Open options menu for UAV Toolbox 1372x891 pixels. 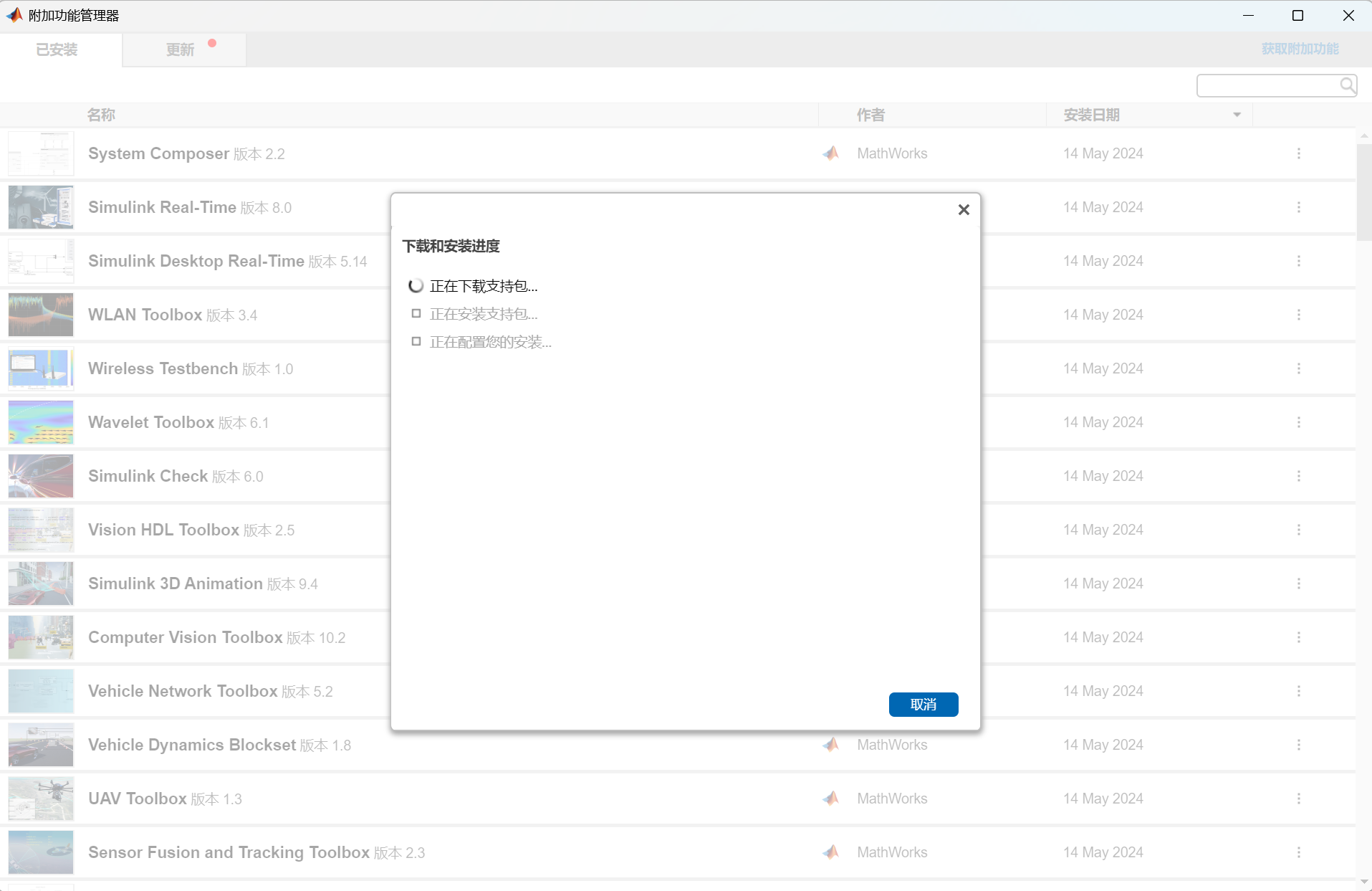pyautogui.click(x=1298, y=799)
